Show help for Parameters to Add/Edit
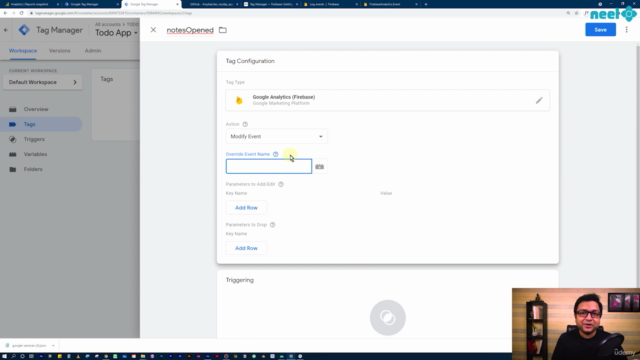This screenshot has width=640, height=360. coord(281,184)
